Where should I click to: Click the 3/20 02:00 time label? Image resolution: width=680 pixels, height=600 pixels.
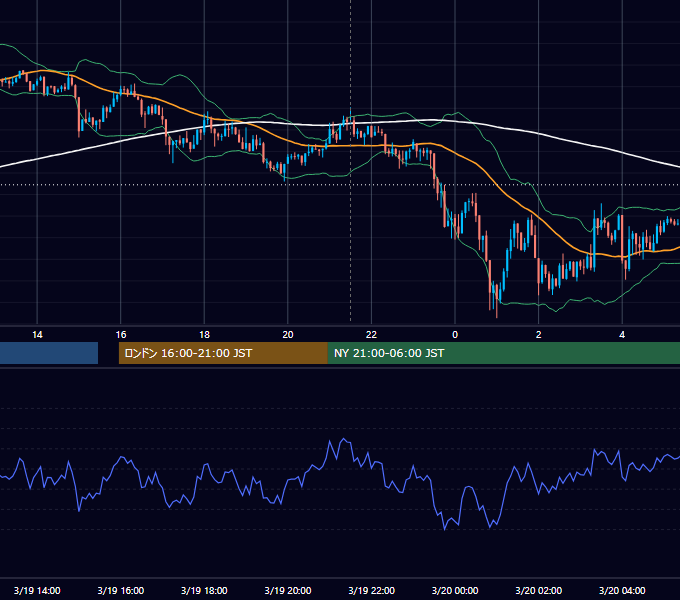[539, 590]
